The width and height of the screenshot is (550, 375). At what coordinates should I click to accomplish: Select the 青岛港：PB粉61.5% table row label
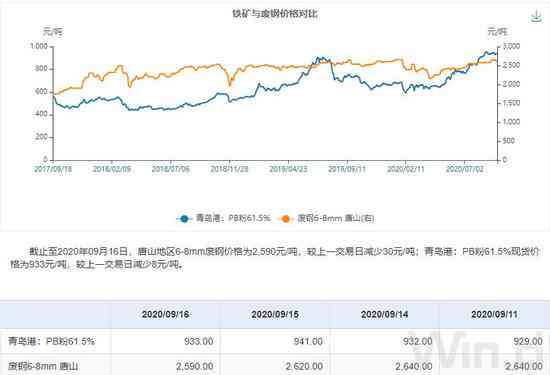[x=52, y=341]
